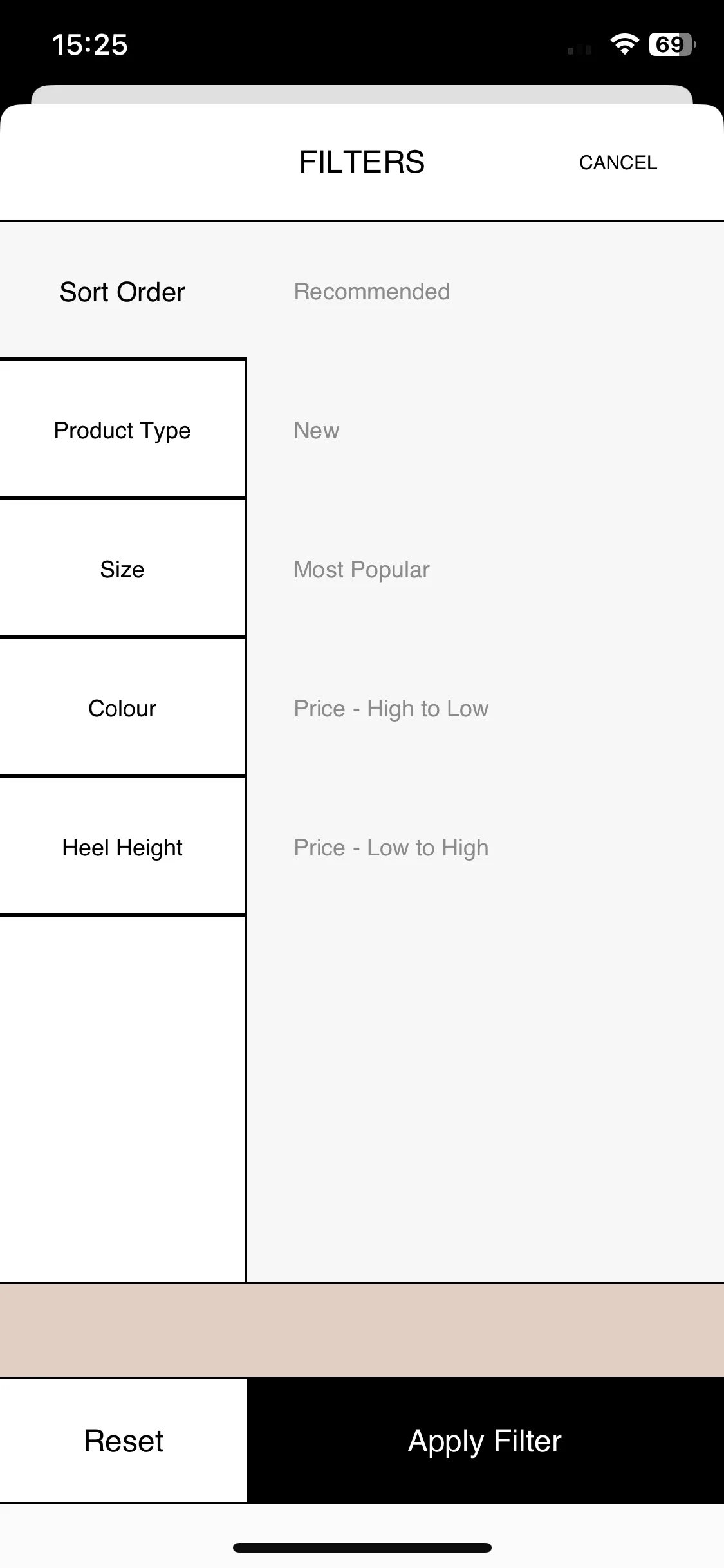This screenshot has width=724, height=1568.
Task: Tap the Wi-Fi icon in status bar
Action: coord(624,44)
